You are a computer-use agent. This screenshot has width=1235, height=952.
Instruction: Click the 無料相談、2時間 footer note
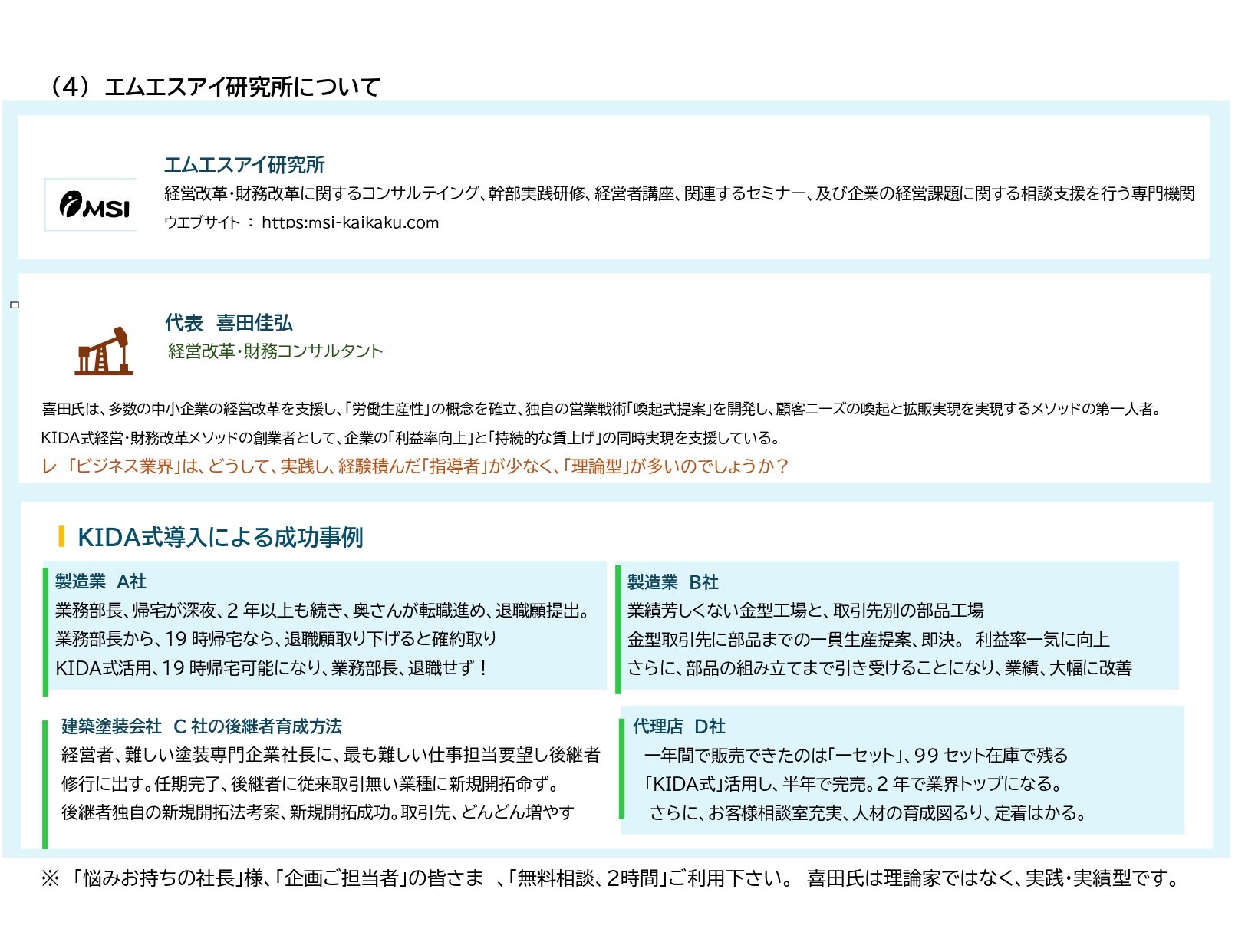[588, 878]
